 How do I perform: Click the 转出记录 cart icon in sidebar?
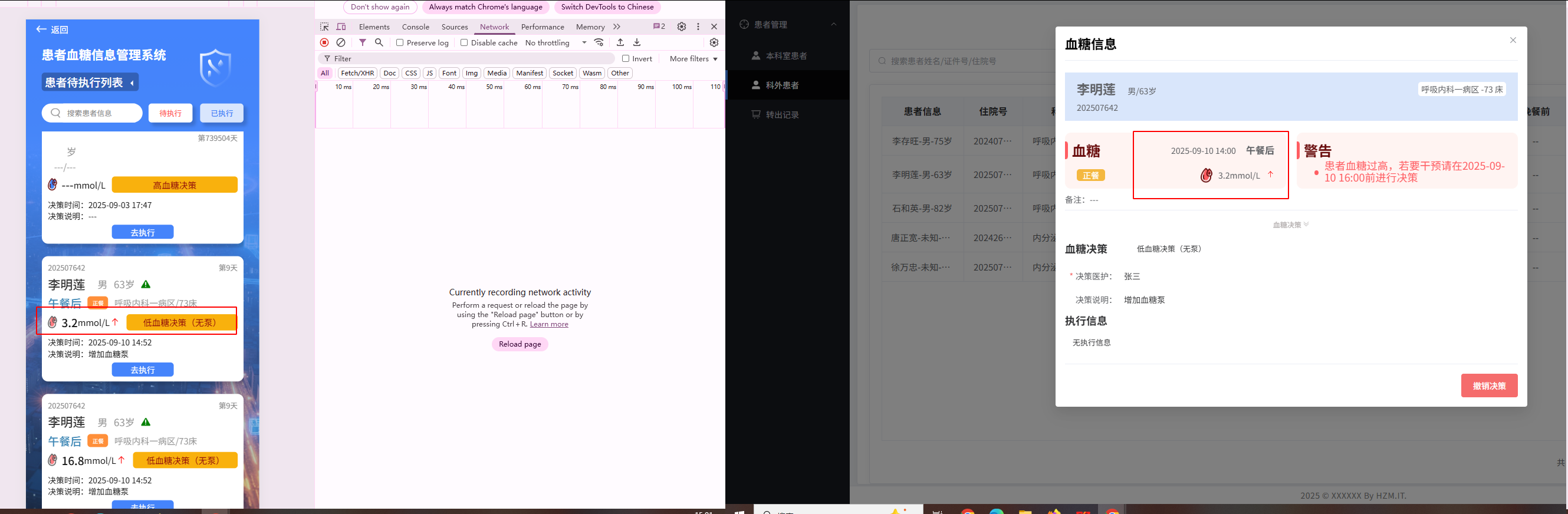756,114
